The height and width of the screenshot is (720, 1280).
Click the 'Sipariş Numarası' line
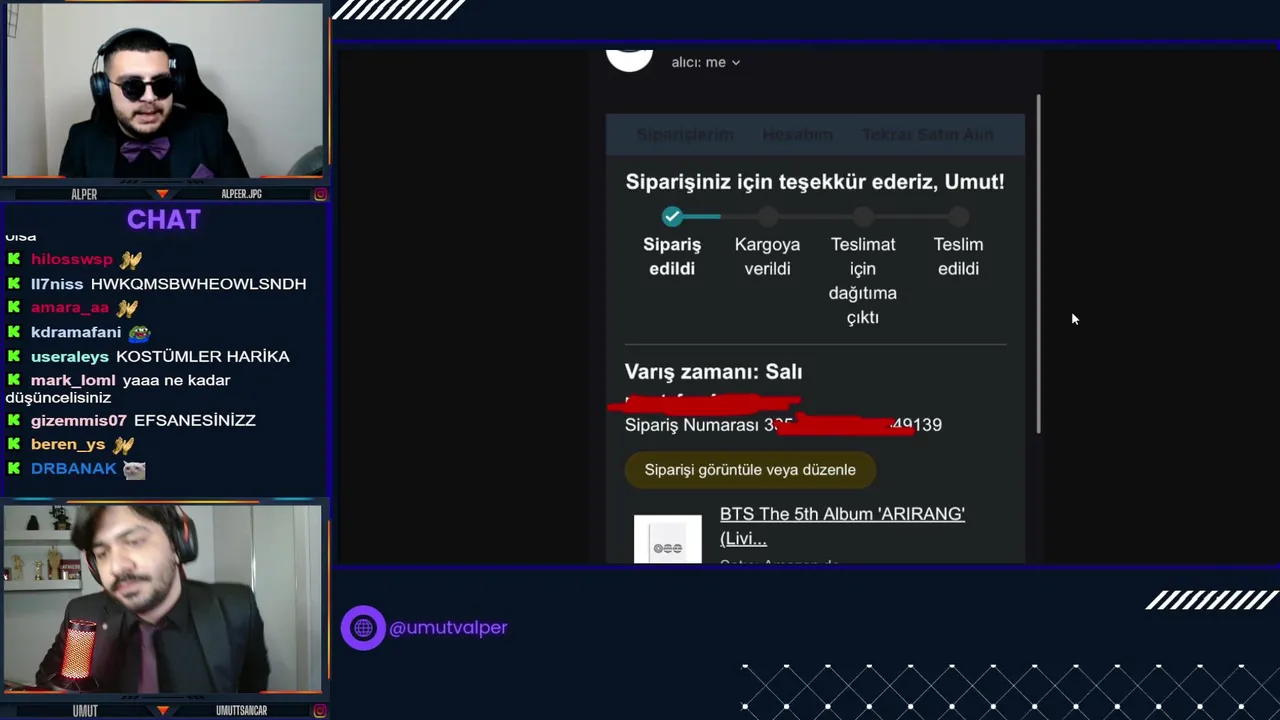783,425
